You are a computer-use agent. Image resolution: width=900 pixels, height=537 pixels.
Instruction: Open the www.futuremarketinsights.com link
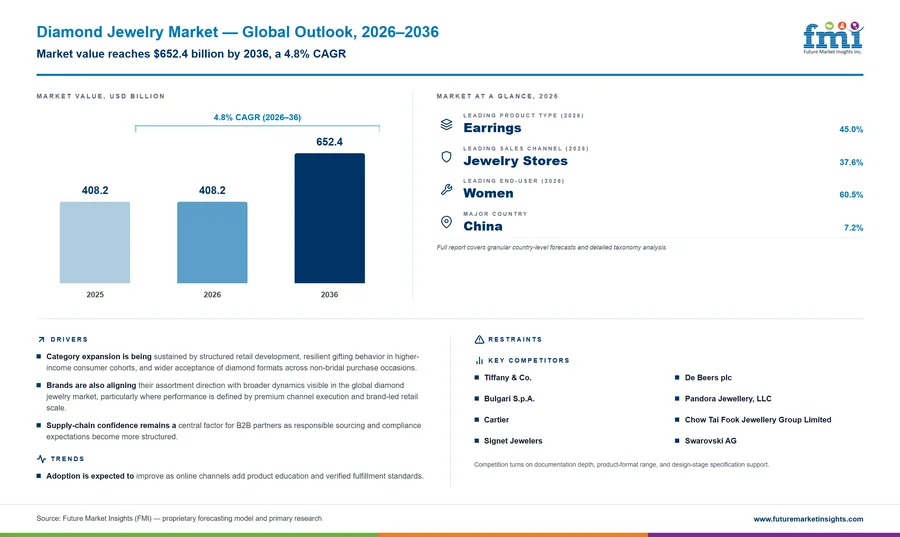pos(808,519)
